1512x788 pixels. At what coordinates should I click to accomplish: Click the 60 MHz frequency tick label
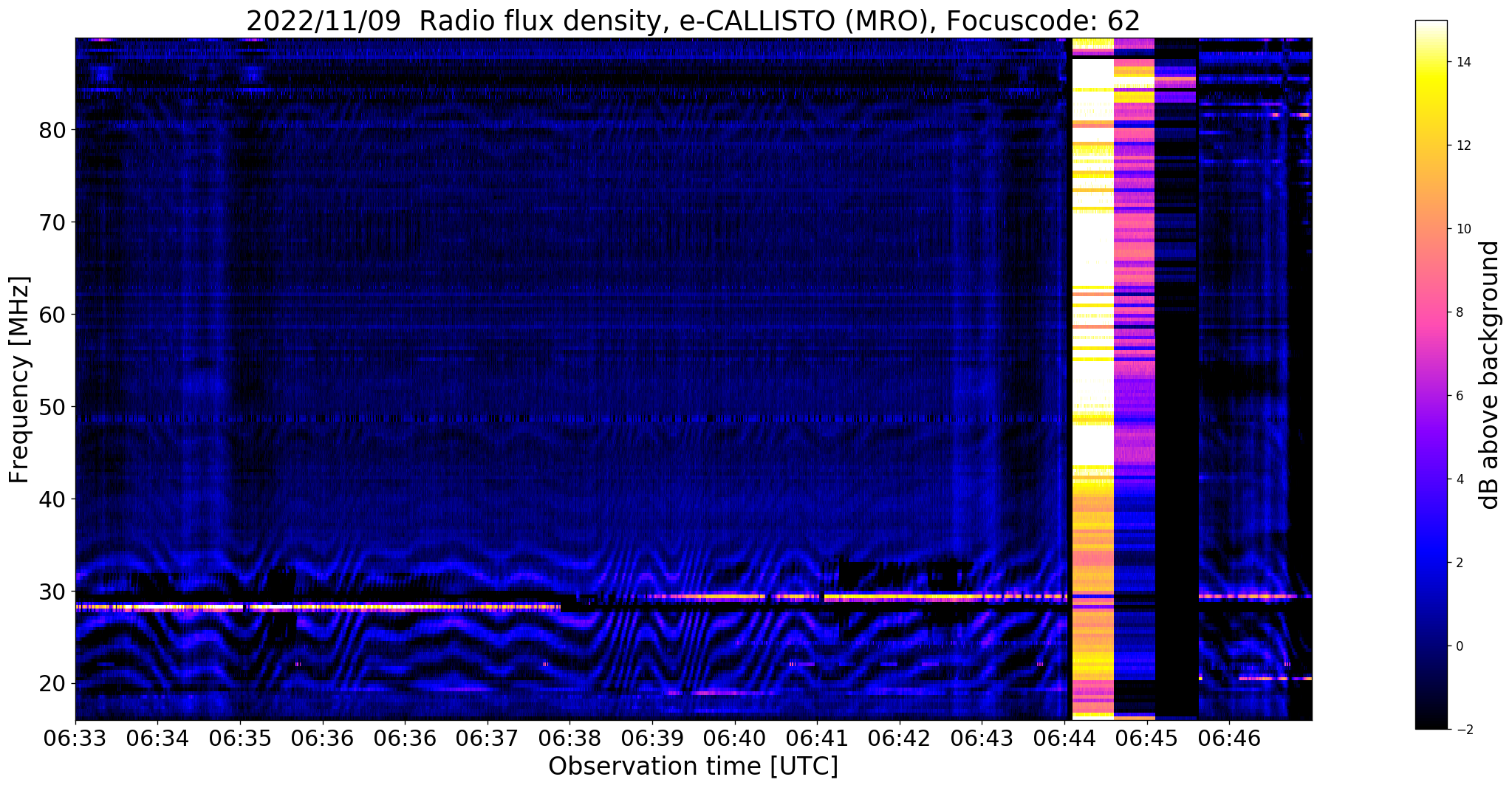point(52,315)
